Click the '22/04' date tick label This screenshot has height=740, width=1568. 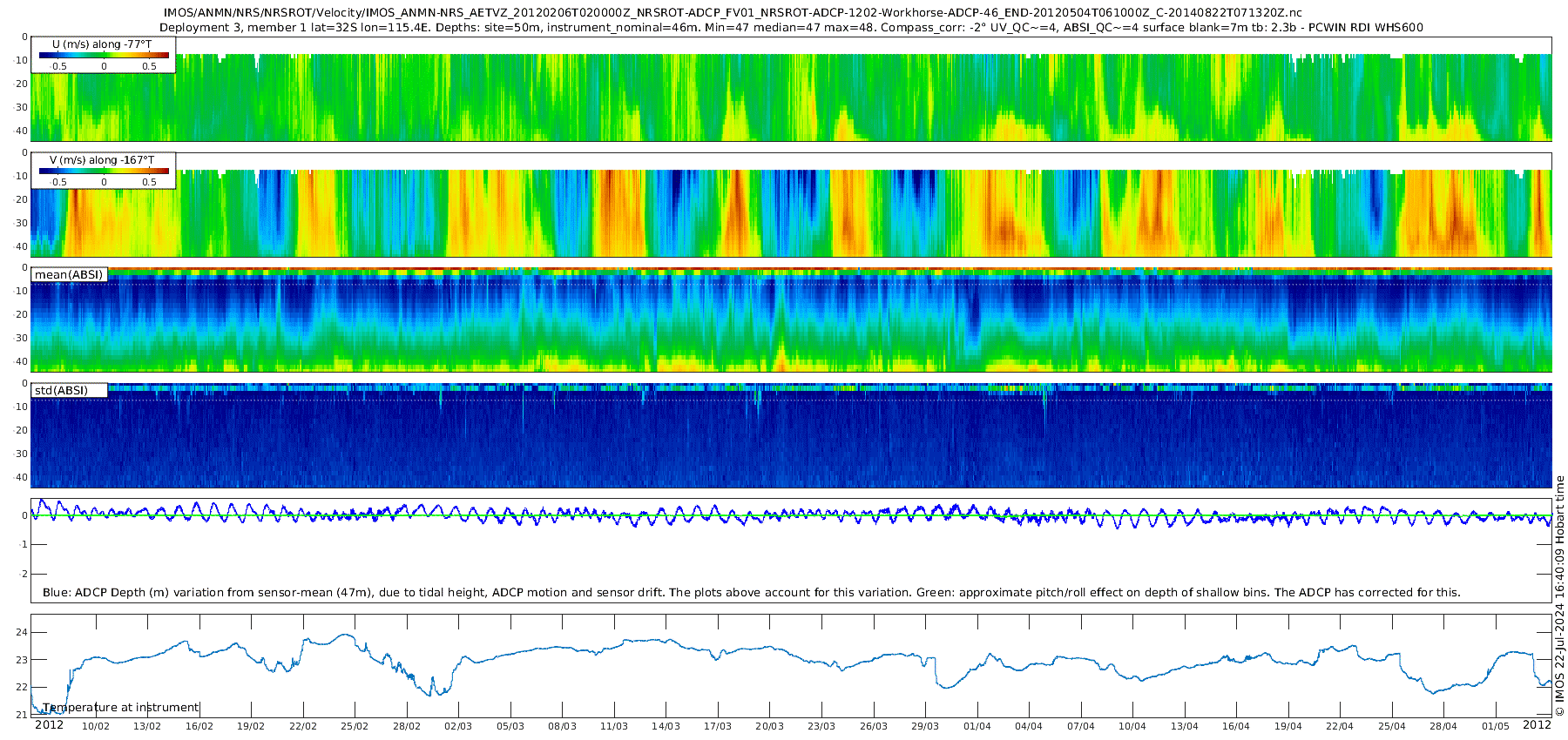[1340, 726]
